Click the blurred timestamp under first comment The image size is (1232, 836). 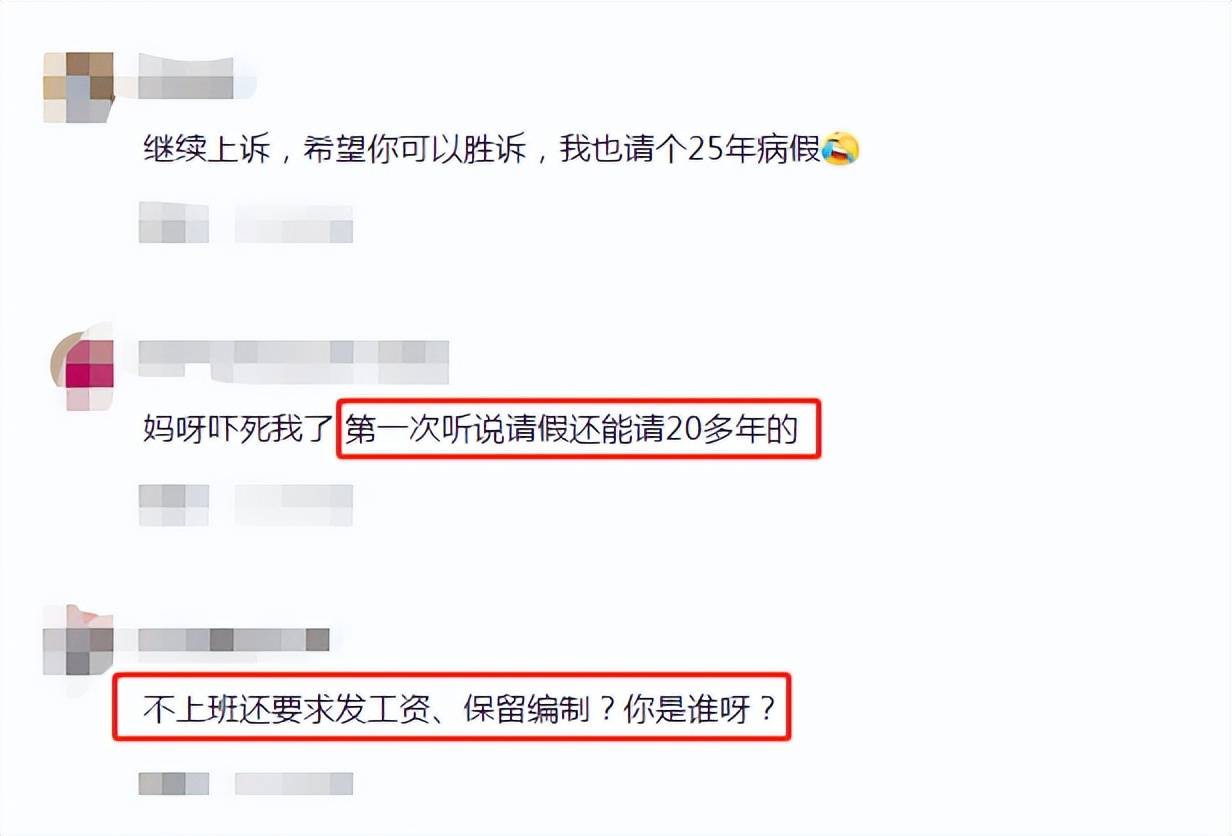[x=173, y=223]
